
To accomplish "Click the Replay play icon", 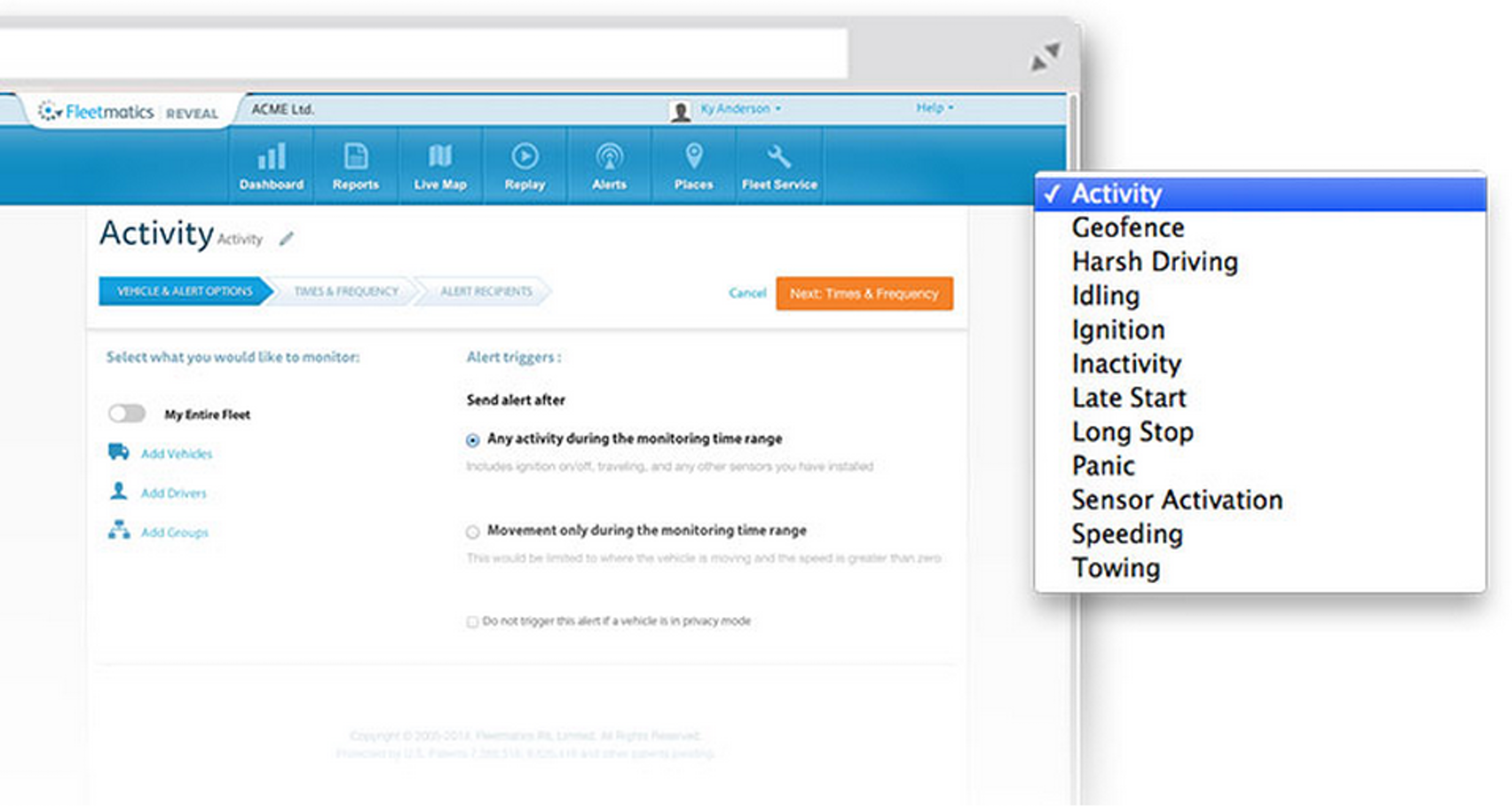I will (525, 157).
